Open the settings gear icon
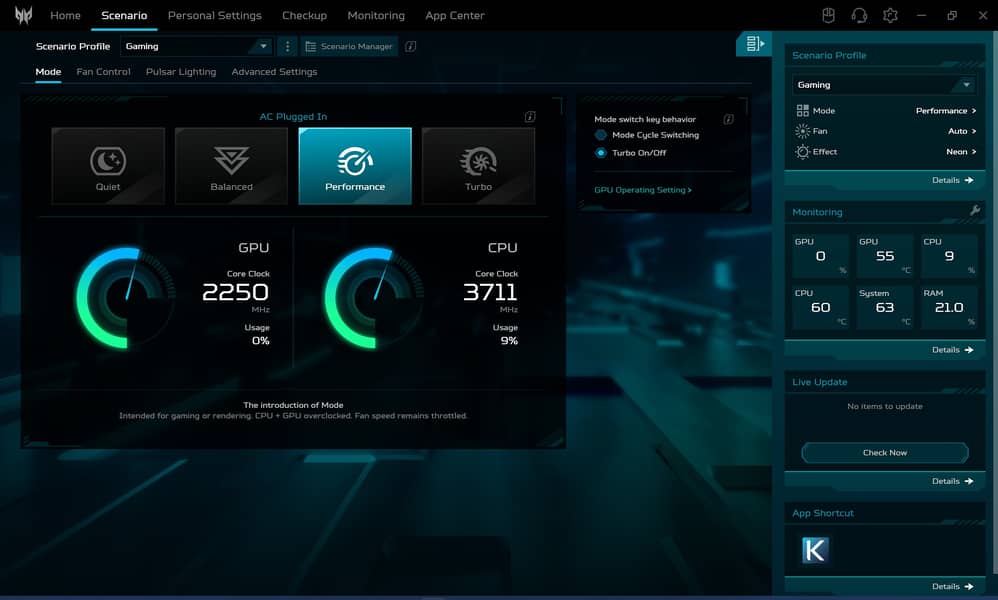 [x=890, y=15]
